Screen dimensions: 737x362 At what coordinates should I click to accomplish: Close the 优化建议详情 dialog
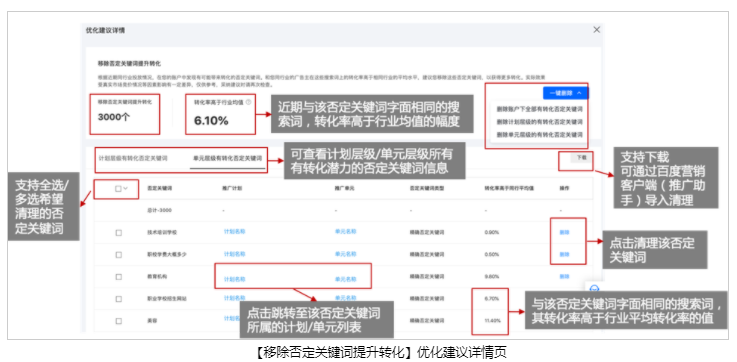click(x=596, y=30)
